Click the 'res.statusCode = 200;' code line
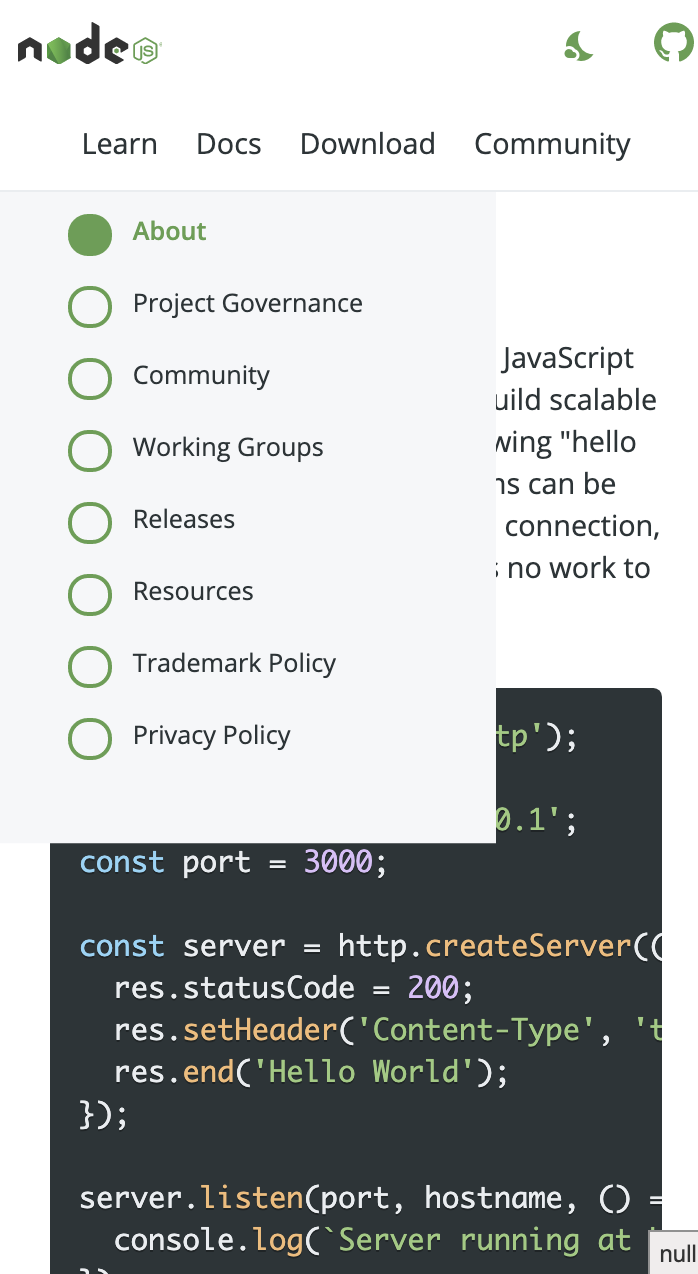 (293, 988)
